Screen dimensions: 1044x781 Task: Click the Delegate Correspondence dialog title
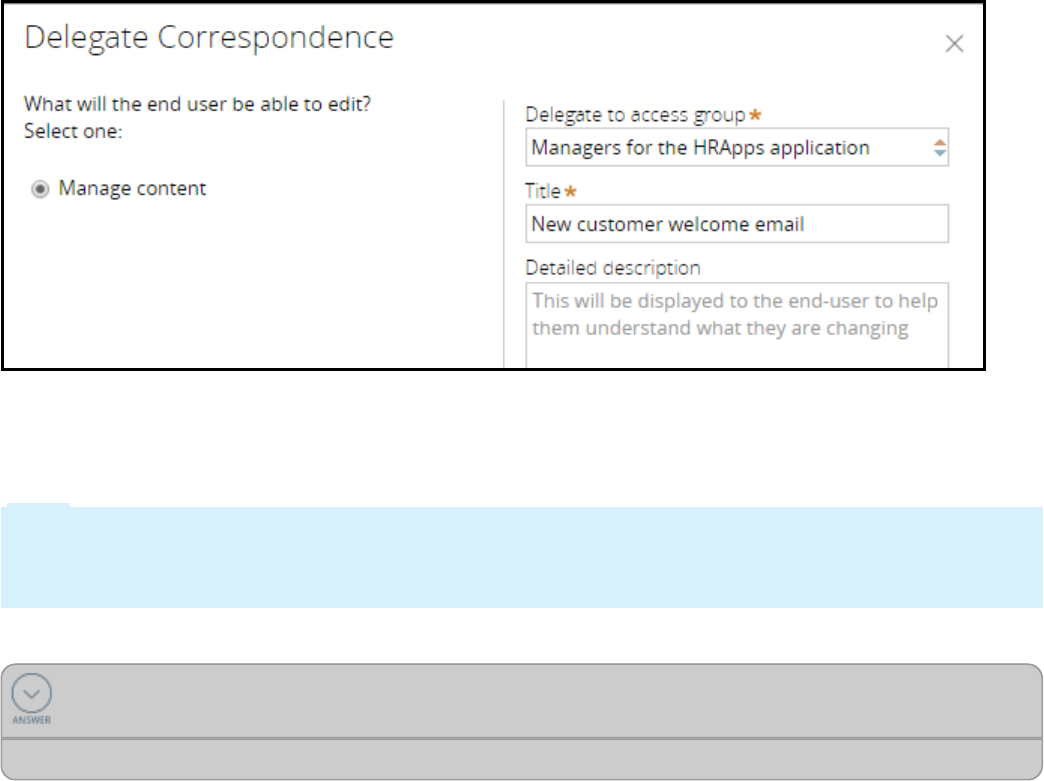209,38
